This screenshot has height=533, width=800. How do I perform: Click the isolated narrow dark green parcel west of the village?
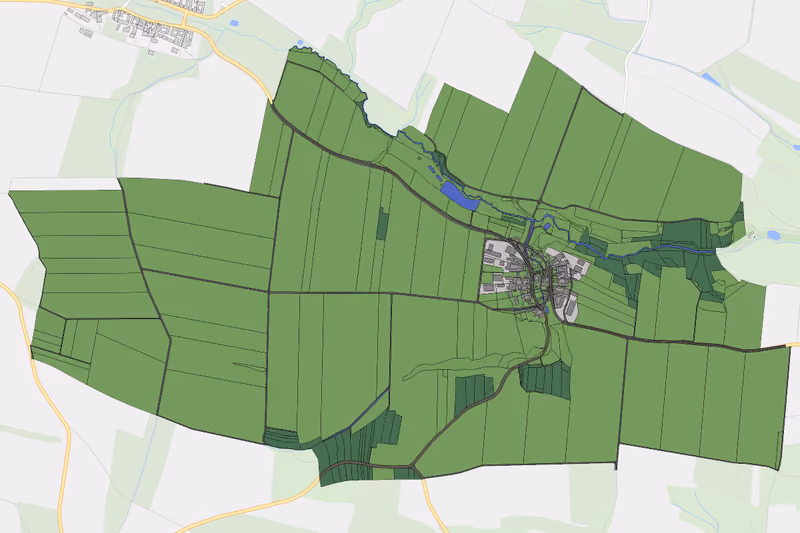click(383, 223)
